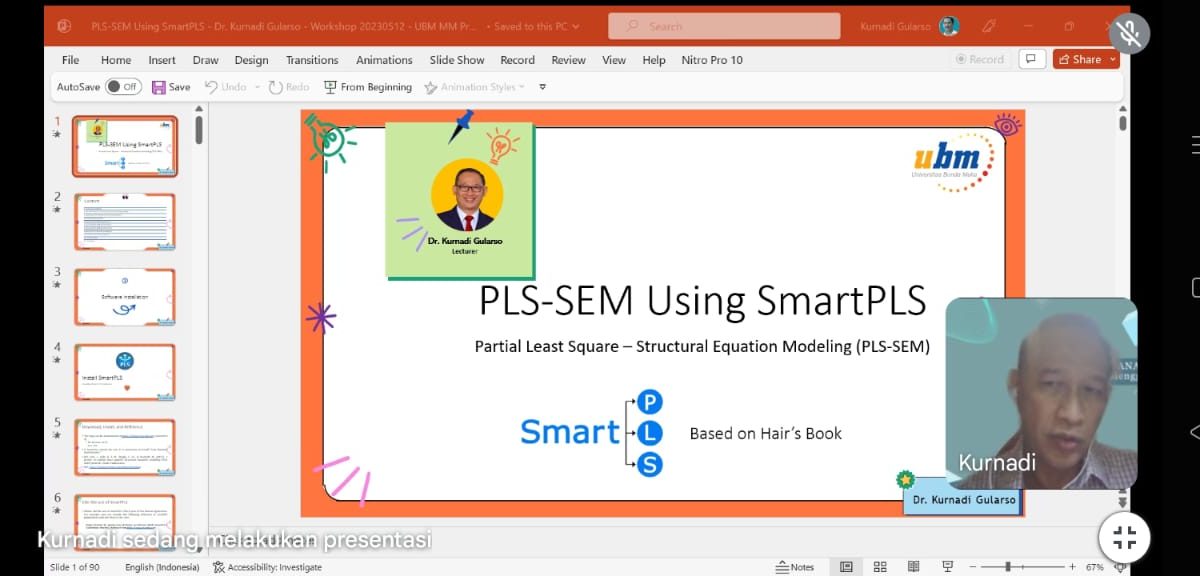Toggle the AutoSave switch
This screenshot has width=1200, height=576.
[x=124, y=87]
